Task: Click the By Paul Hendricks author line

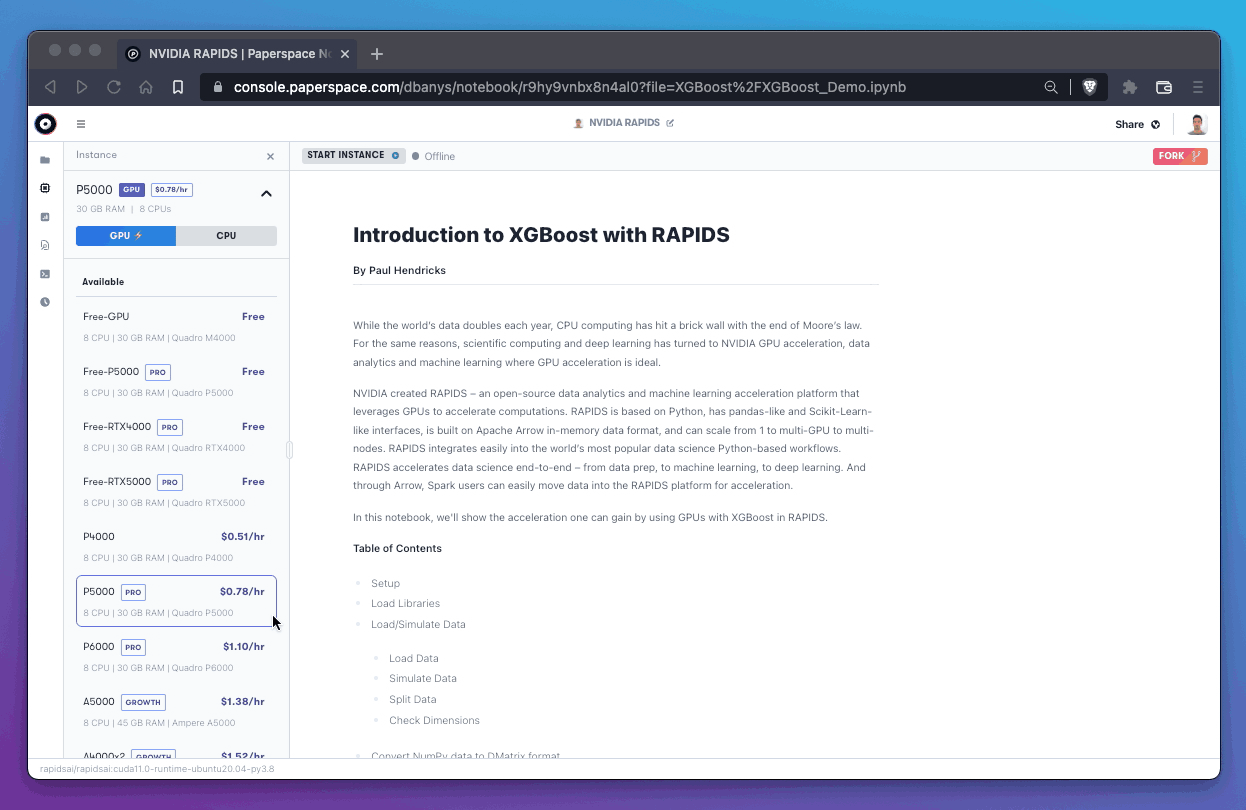Action: pyautogui.click(x=400, y=270)
